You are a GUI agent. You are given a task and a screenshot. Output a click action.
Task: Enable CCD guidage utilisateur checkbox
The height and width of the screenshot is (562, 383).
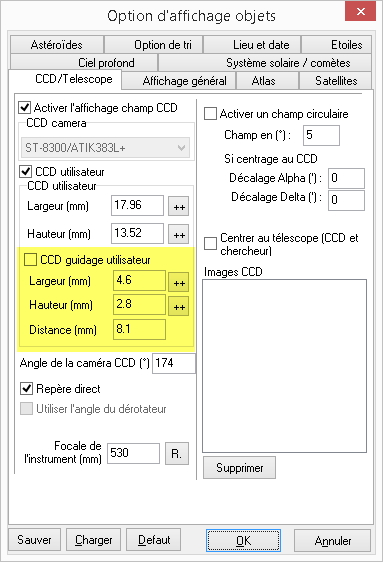tap(30, 259)
